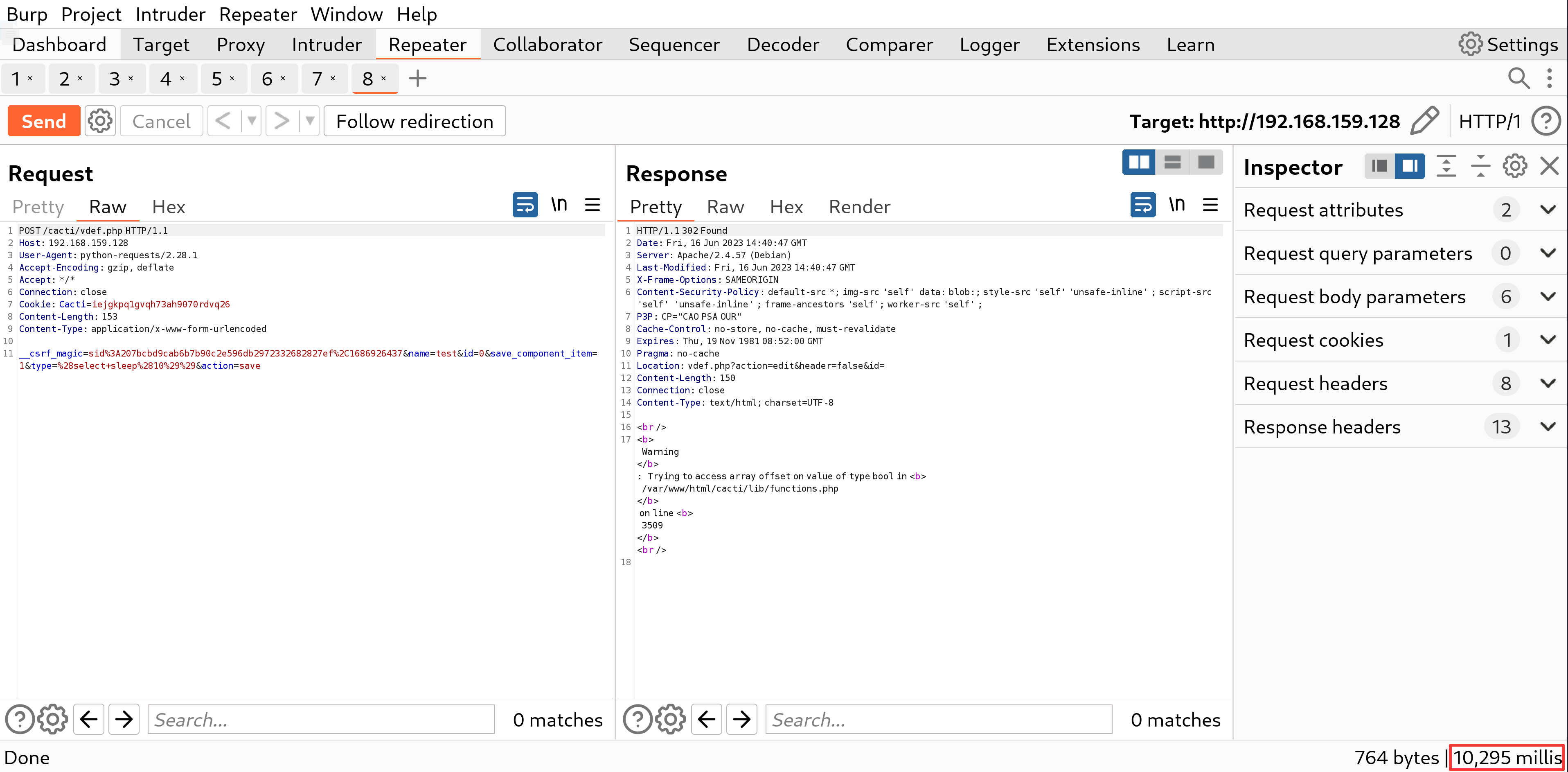The image size is (1568, 772).
Task: Click the pencil icon to edit target
Action: click(x=1424, y=121)
